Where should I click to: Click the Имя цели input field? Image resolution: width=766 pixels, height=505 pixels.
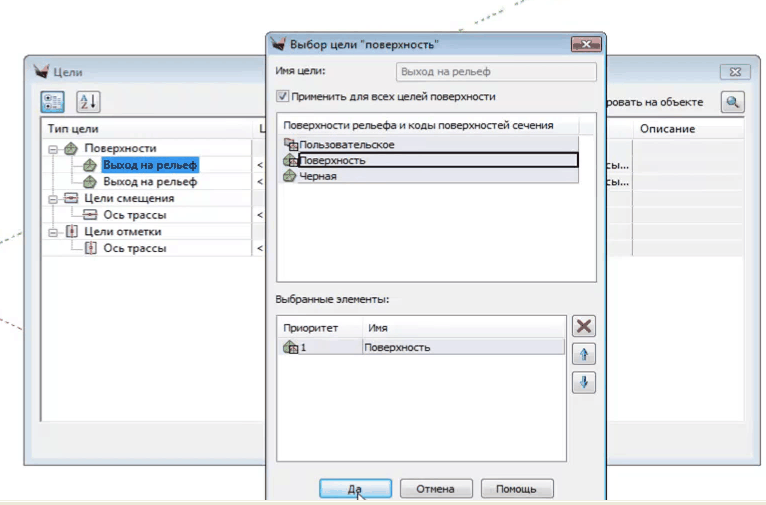pyautogui.click(x=495, y=72)
